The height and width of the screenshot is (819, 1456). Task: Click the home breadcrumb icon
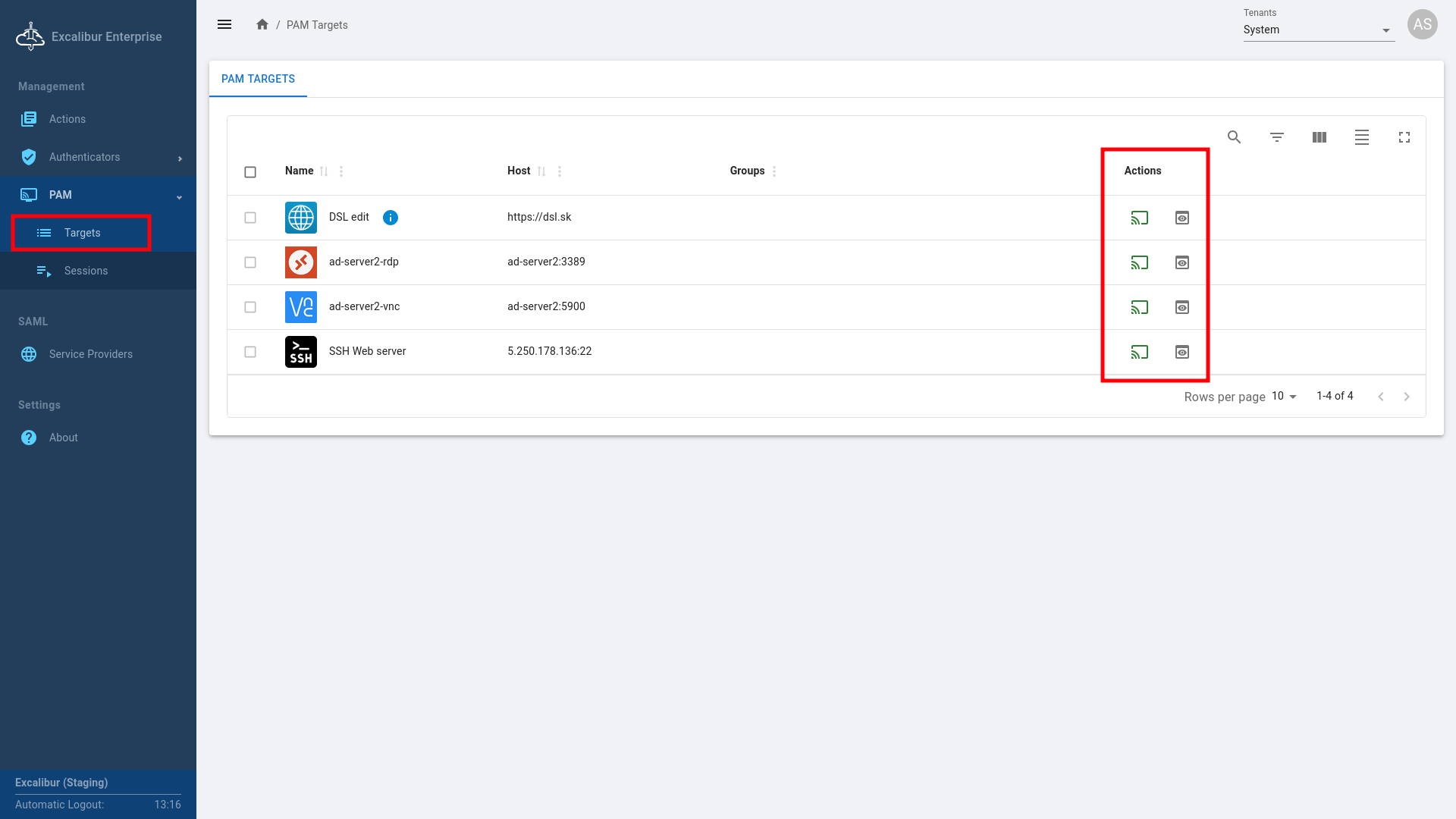(x=262, y=24)
